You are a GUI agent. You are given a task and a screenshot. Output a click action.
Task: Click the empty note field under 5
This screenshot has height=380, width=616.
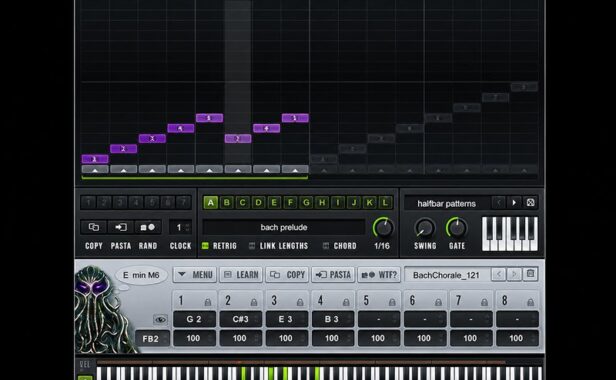pyautogui.click(x=379, y=319)
